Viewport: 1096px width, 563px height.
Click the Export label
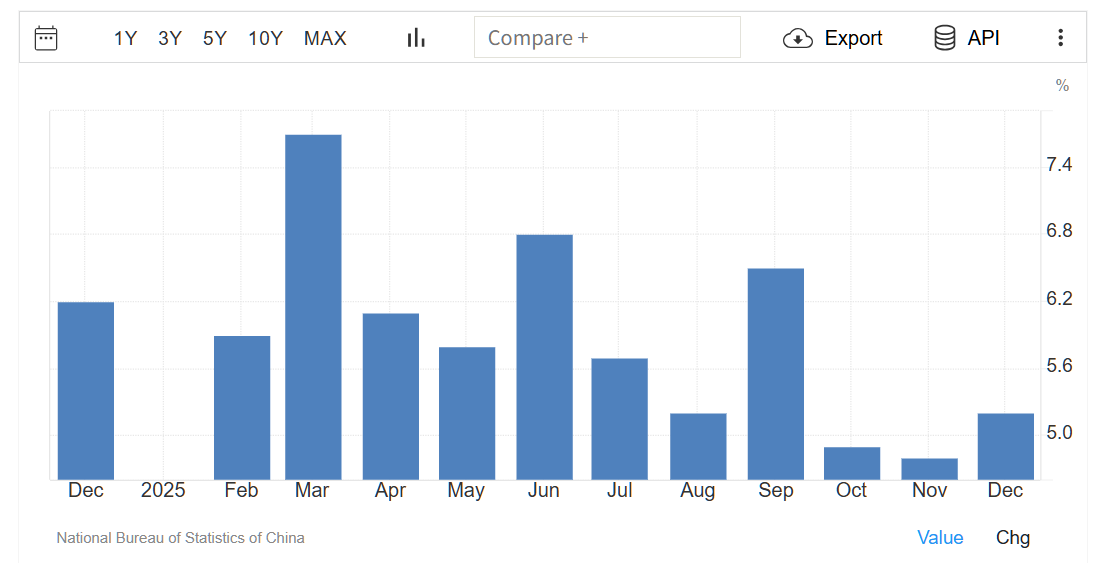853,38
